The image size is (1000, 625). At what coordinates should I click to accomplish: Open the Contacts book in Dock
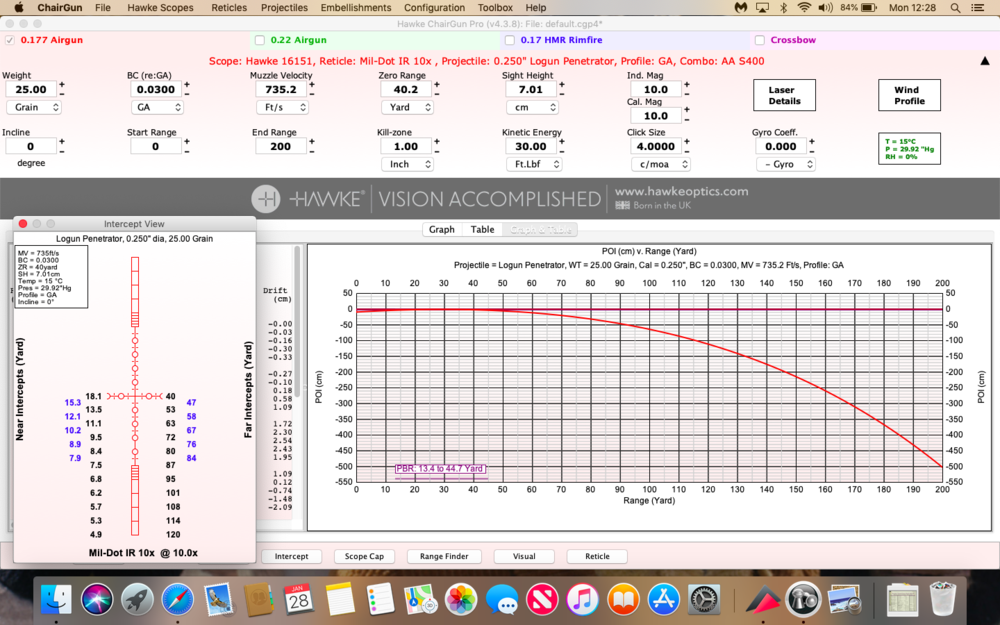point(258,599)
